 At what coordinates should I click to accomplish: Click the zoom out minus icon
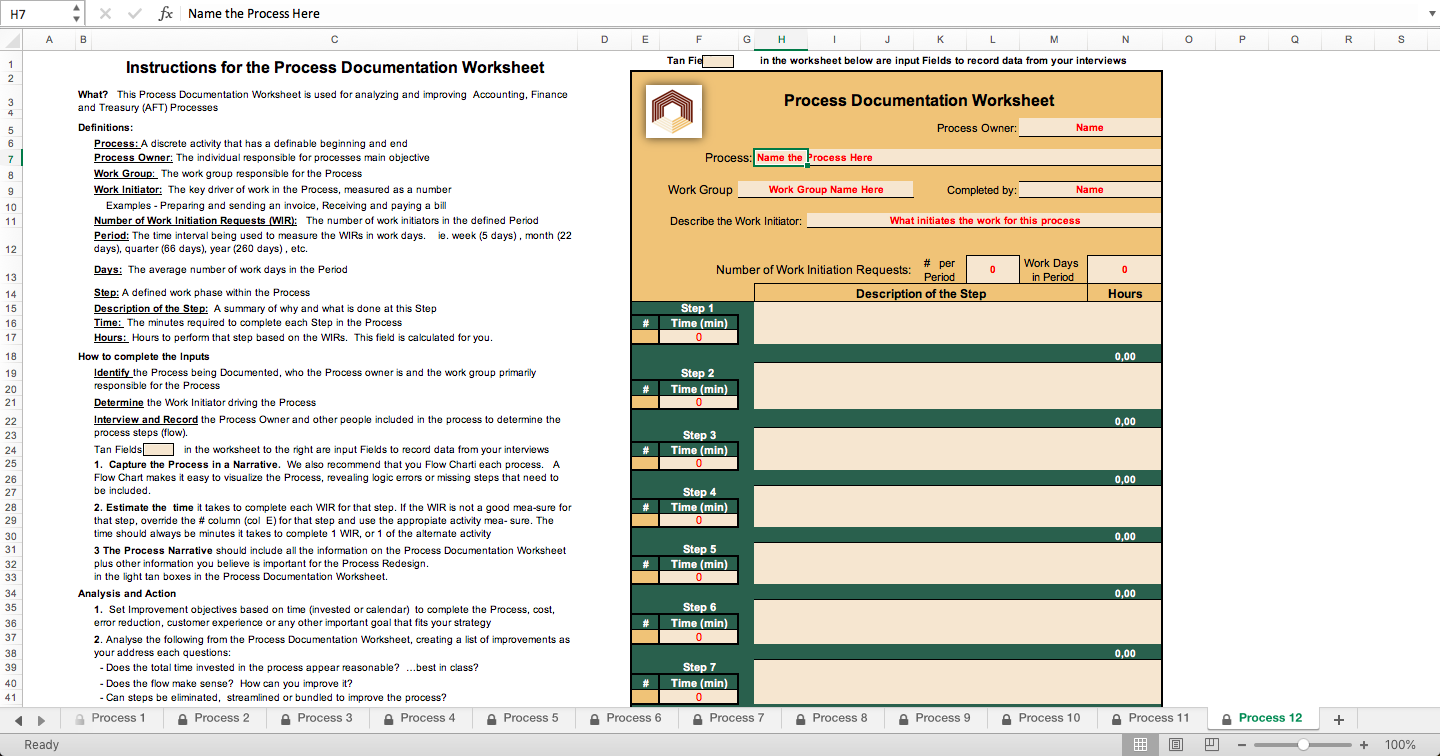tap(1241, 745)
